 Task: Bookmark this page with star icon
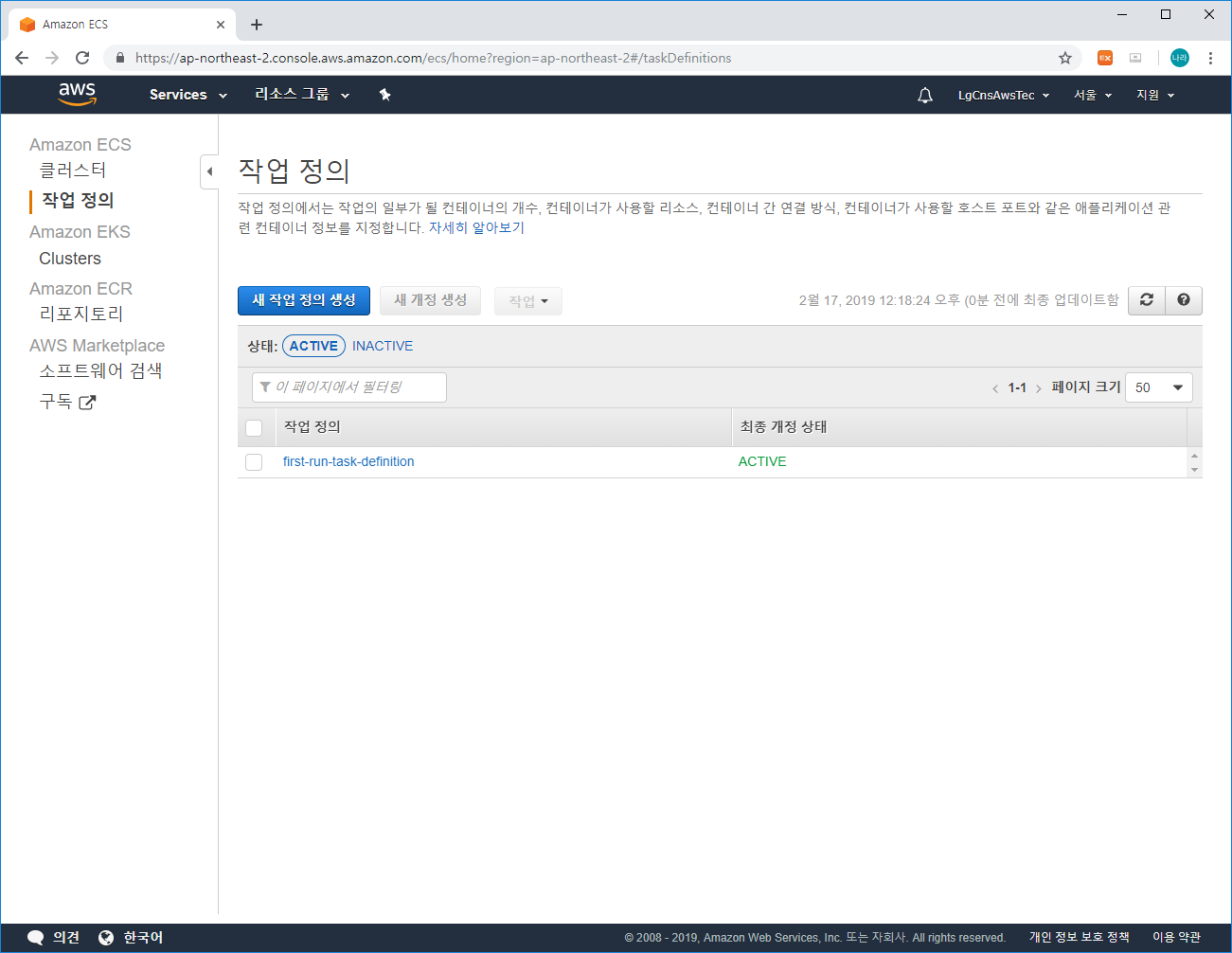click(1065, 58)
